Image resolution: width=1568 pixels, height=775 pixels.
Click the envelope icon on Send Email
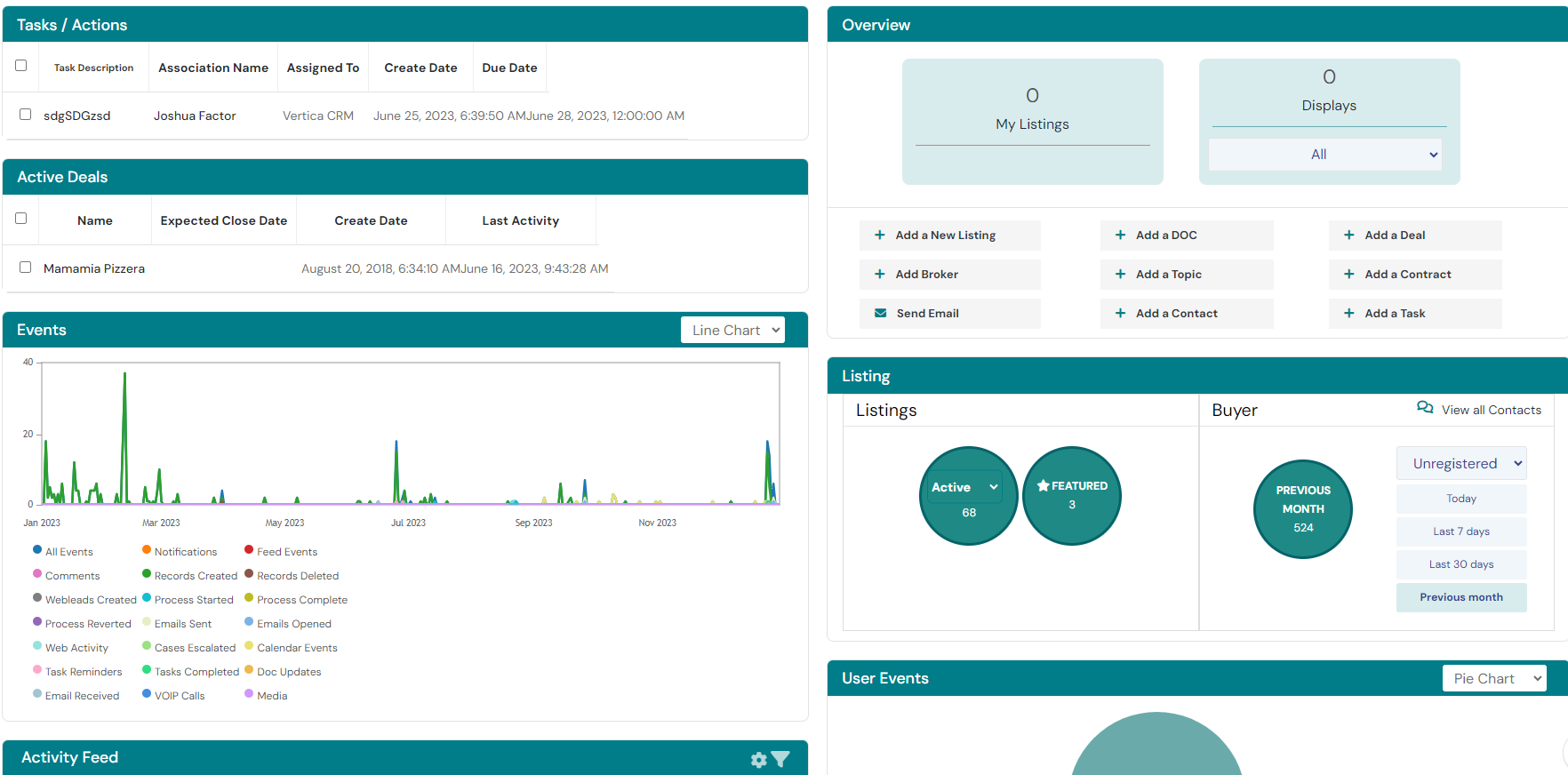(880, 314)
